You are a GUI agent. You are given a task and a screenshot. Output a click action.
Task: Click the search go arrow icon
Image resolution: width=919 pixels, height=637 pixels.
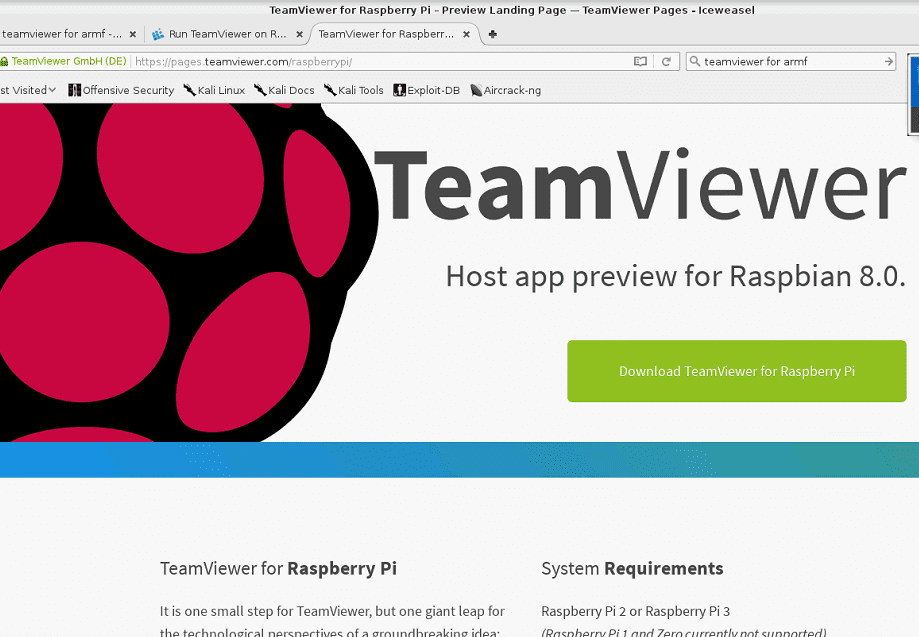coord(889,62)
